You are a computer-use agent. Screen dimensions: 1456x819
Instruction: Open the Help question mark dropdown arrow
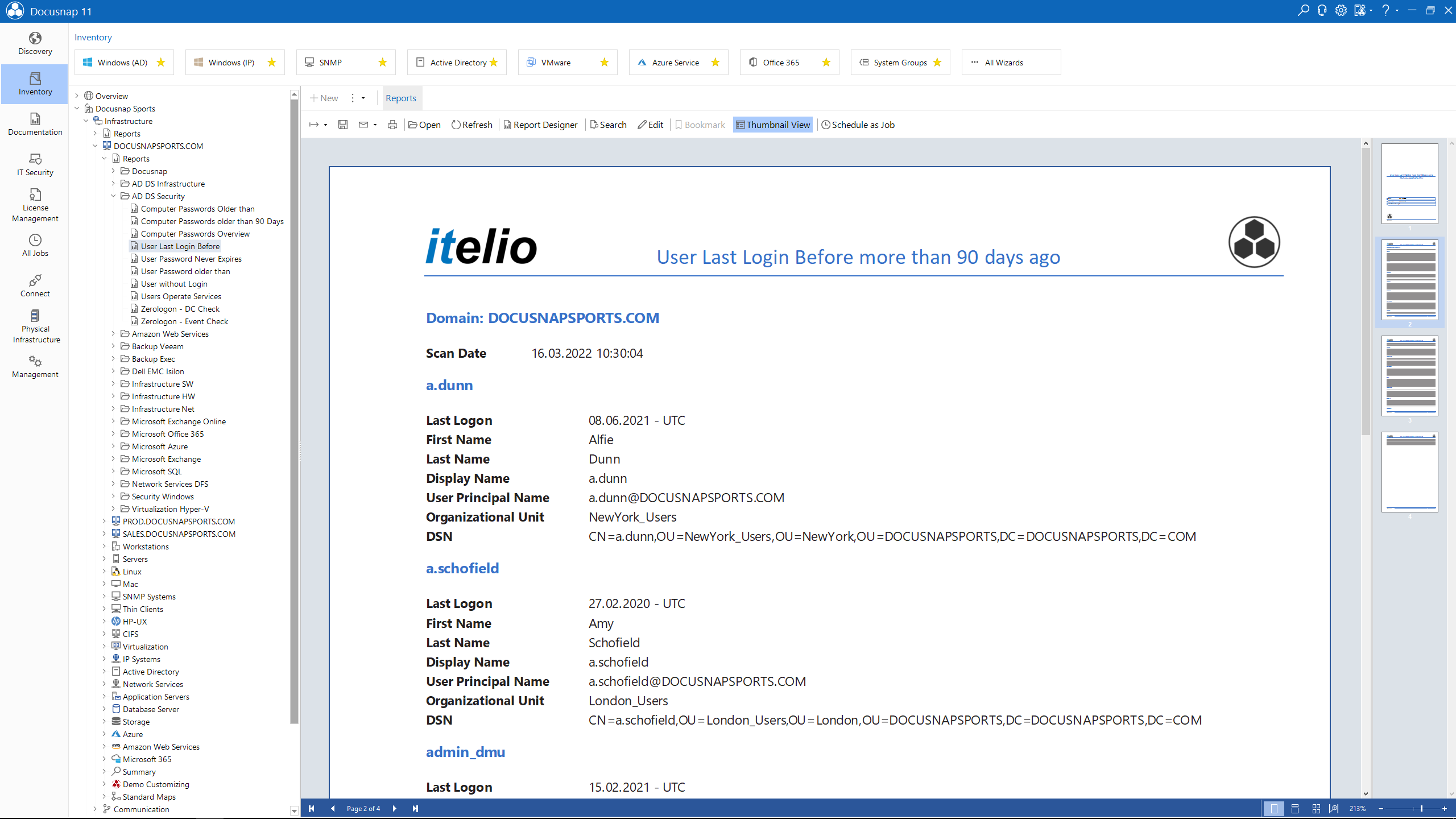click(x=1397, y=11)
